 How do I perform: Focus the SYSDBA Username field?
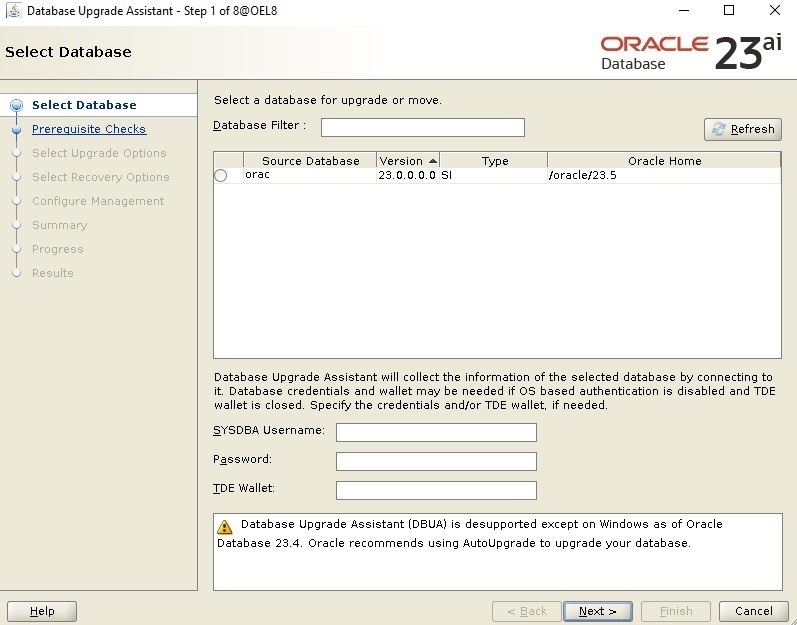coord(436,432)
